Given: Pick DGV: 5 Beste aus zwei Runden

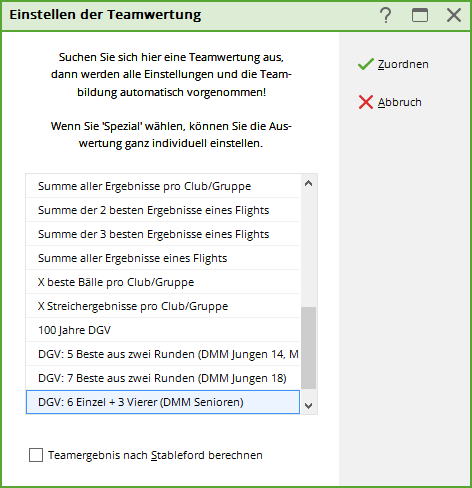Looking at the screenshot, I should 163,354.
